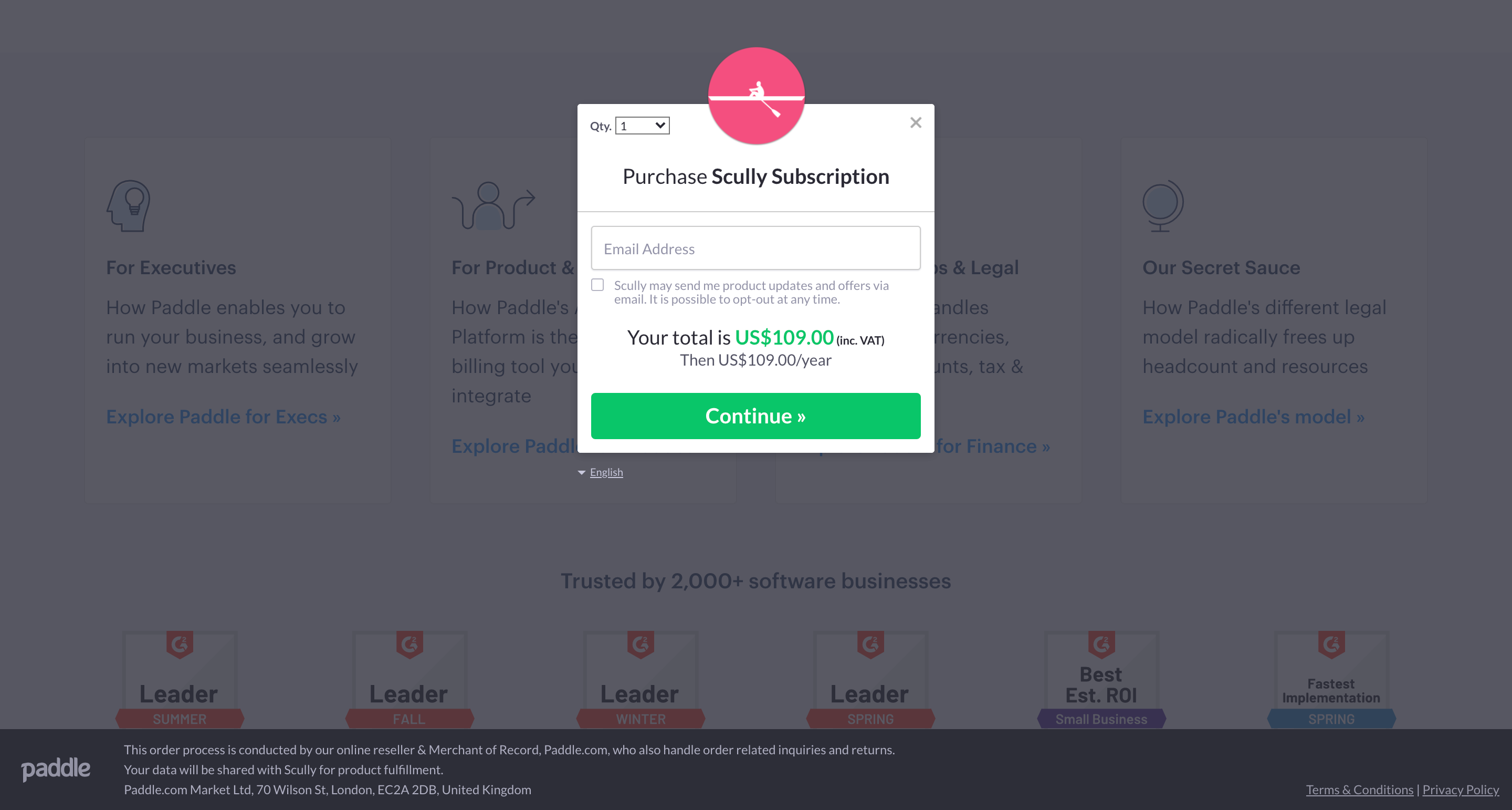Open the Terms & Conditions link
This screenshot has height=810, width=1512.
click(x=1359, y=790)
